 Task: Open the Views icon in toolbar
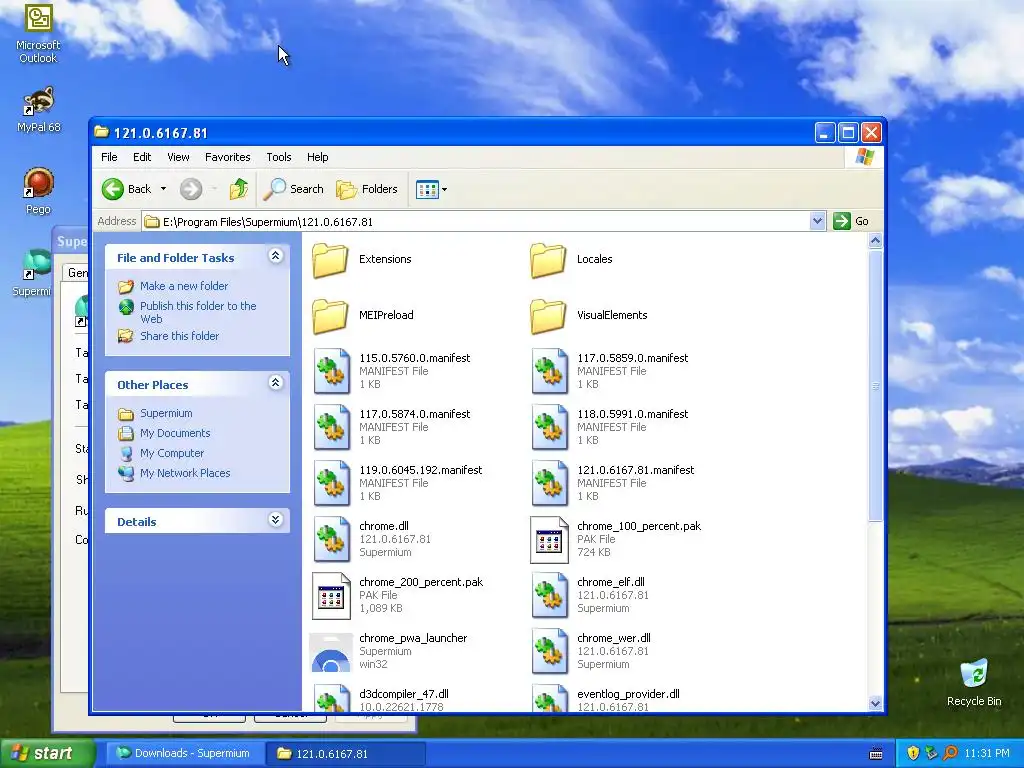[427, 190]
